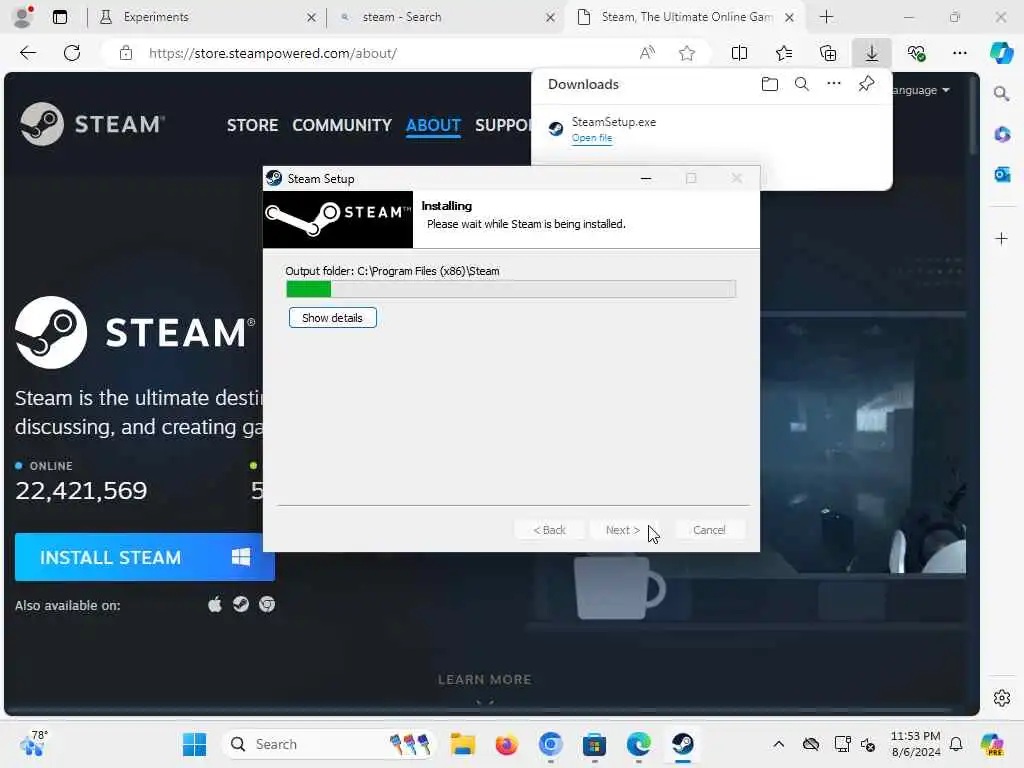Minimize the Steam Setup window
This screenshot has width=1024, height=768.
coord(646,178)
